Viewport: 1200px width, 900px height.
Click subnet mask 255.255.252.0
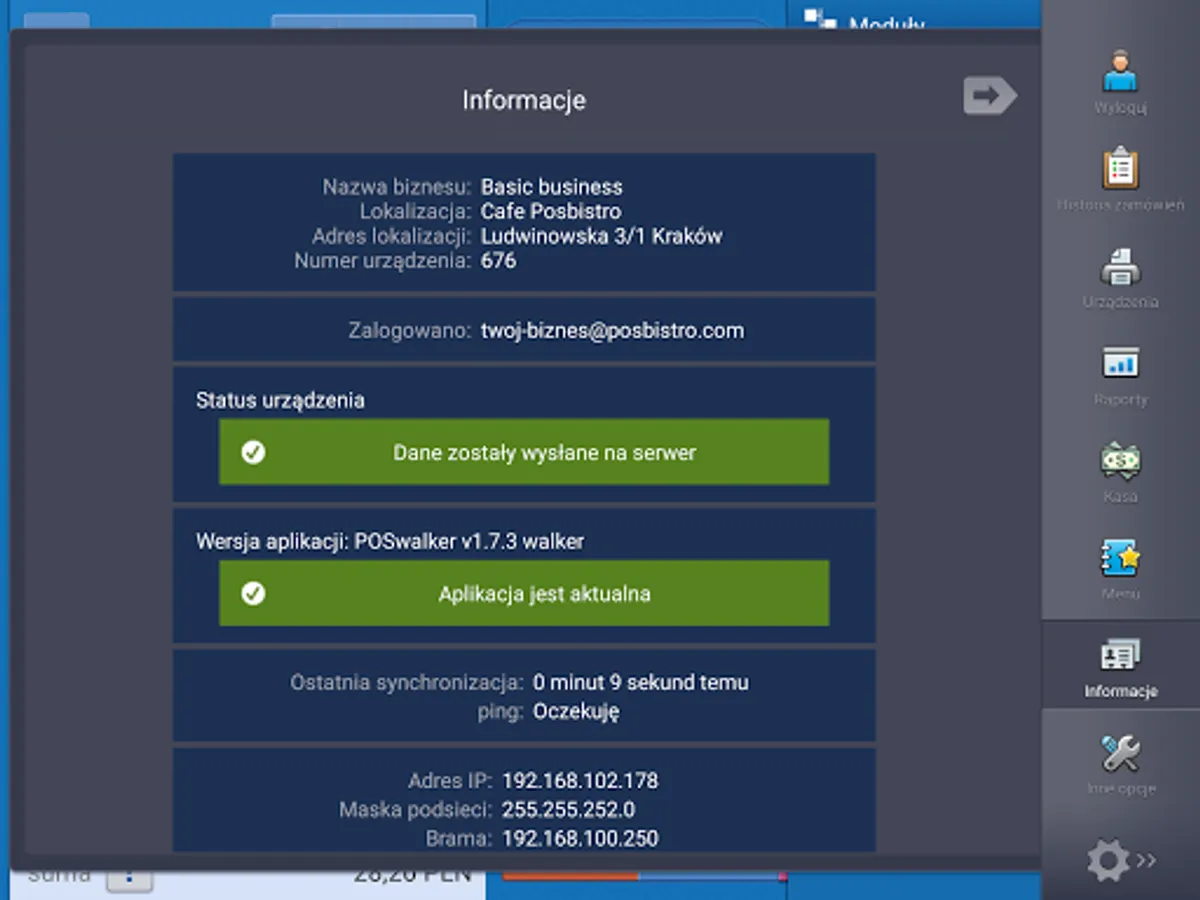(x=568, y=809)
